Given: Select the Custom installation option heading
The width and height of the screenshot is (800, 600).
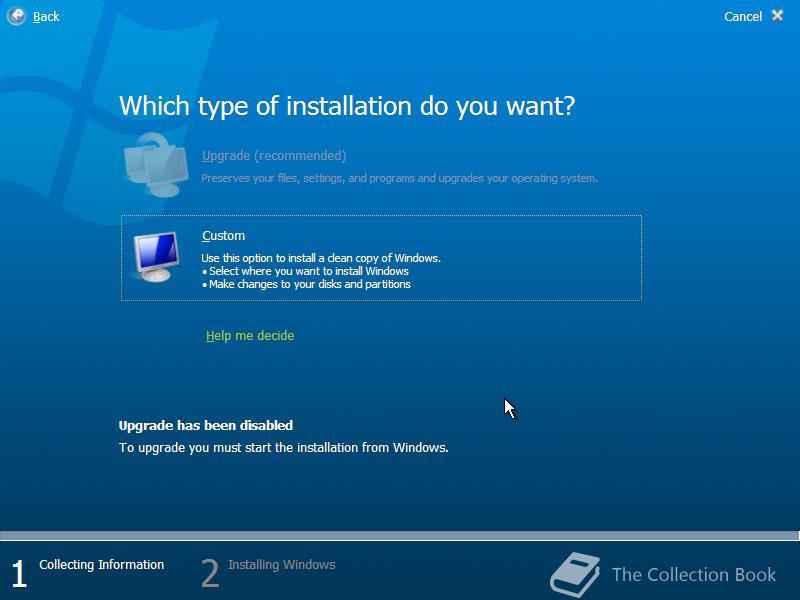Looking at the screenshot, I should [x=223, y=236].
